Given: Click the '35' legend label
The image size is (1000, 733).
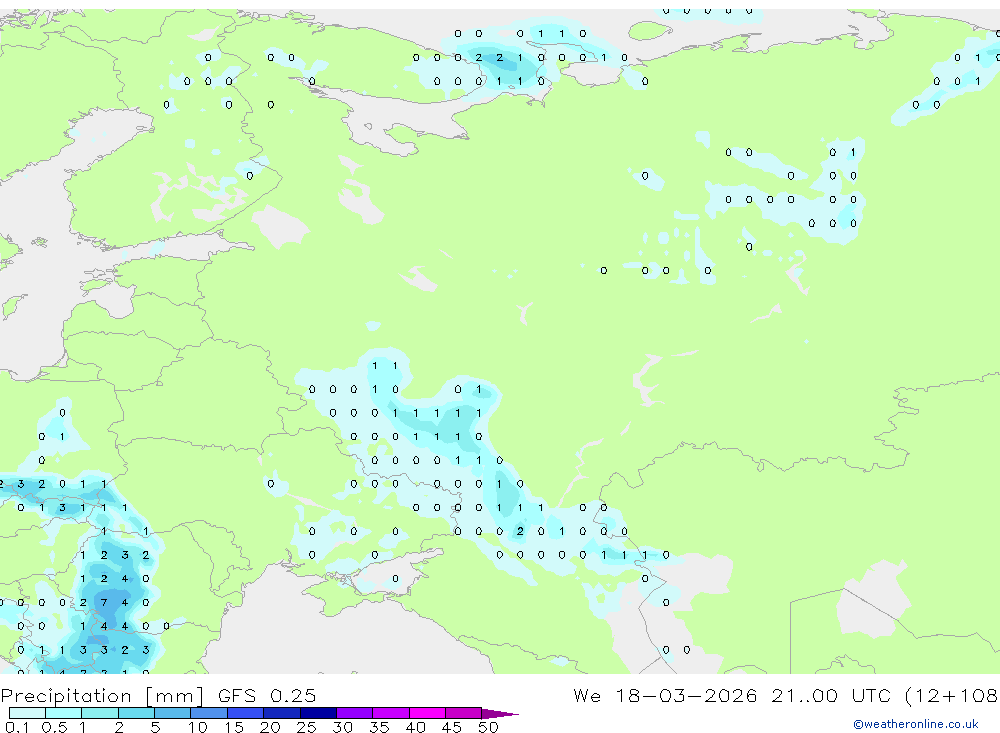Looking at the screenshot, I should coord(379,727).
